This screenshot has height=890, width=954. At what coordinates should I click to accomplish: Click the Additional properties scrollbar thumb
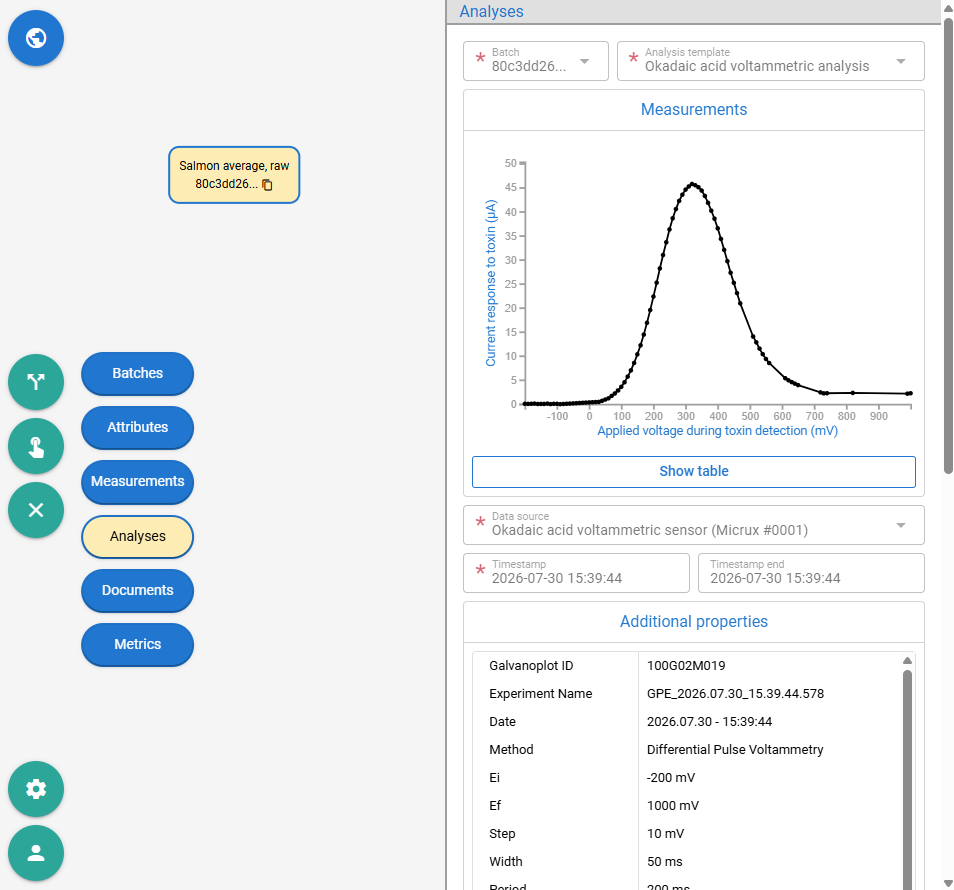pos(907,780)
